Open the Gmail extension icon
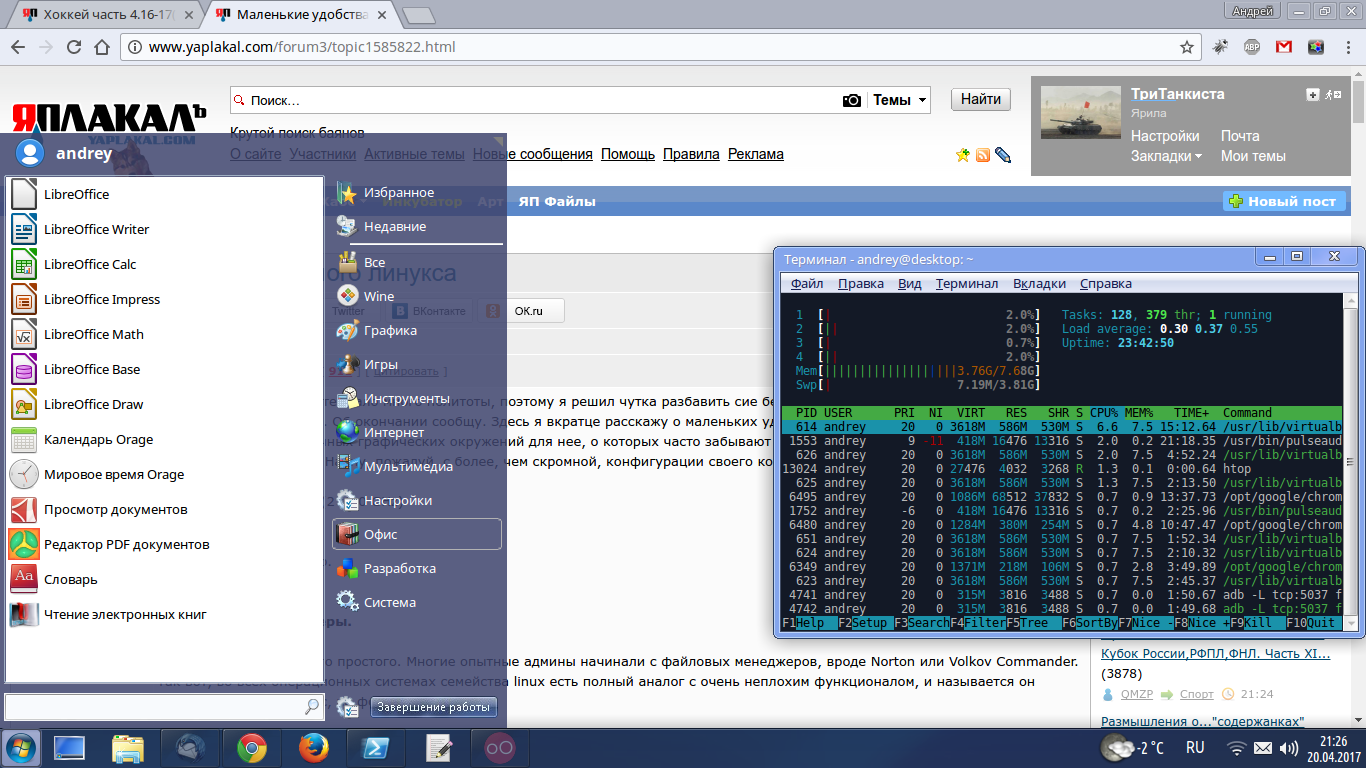 coord(1283,47)
